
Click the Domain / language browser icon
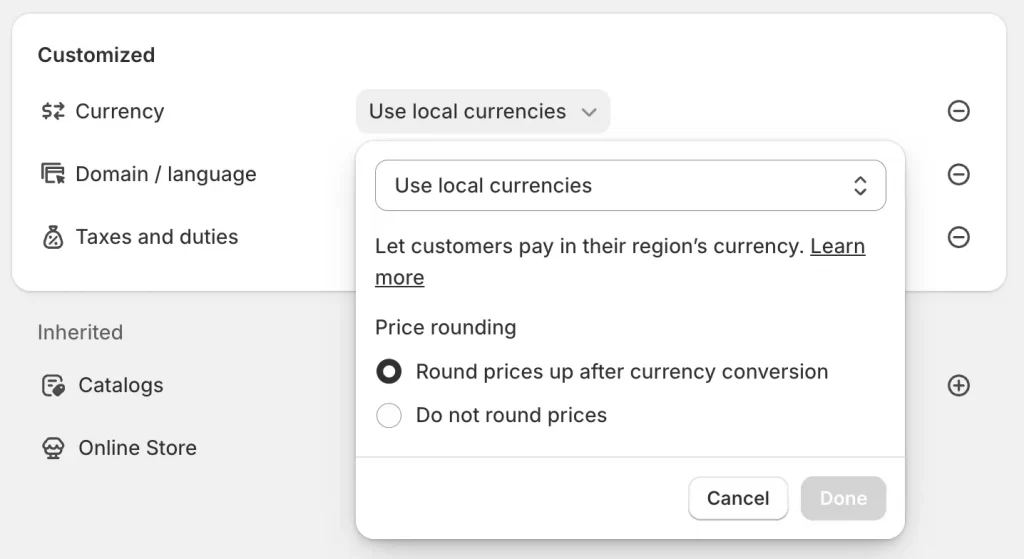tap(53, 174)
